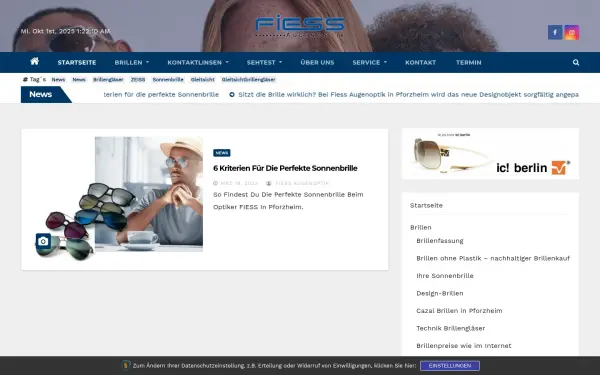Open the Instagram social icon
This screenshot has height=375, width=600.
[x=572, y=33]
